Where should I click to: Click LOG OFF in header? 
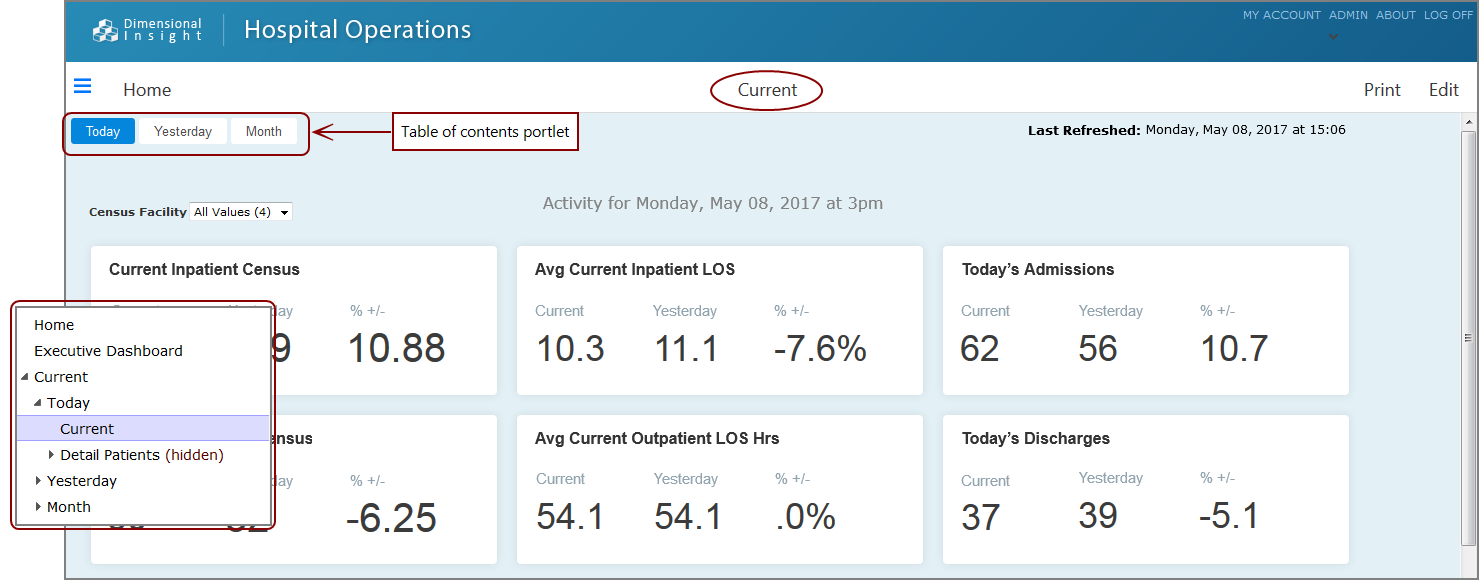coord(1448,15)
